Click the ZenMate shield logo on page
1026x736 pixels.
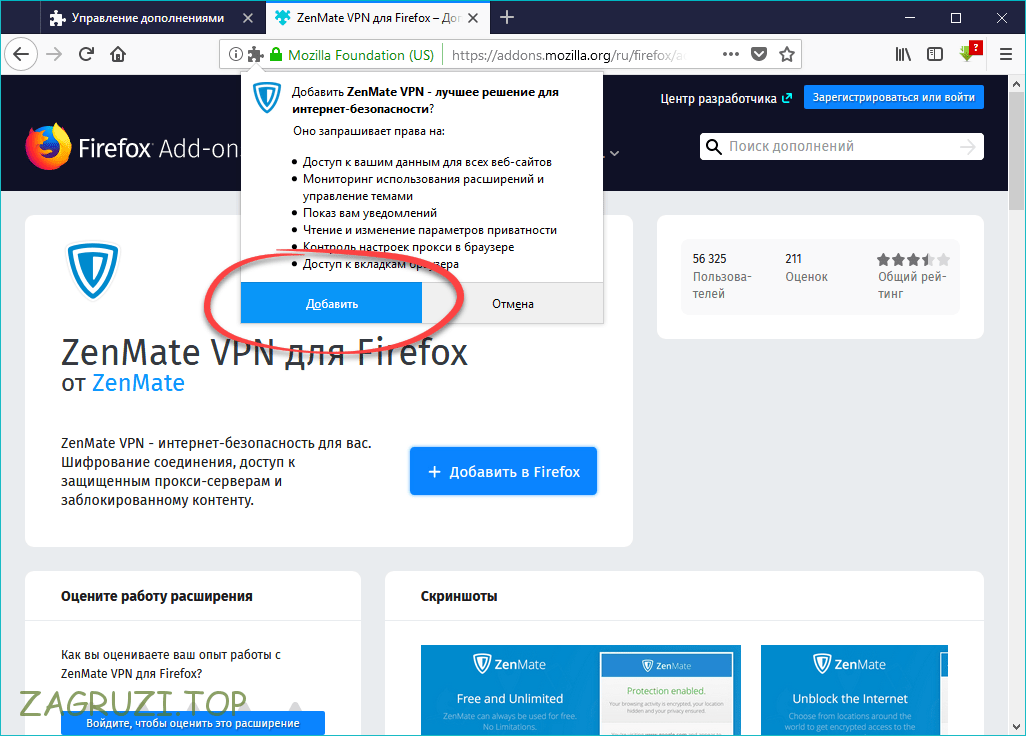pos(93,270)
